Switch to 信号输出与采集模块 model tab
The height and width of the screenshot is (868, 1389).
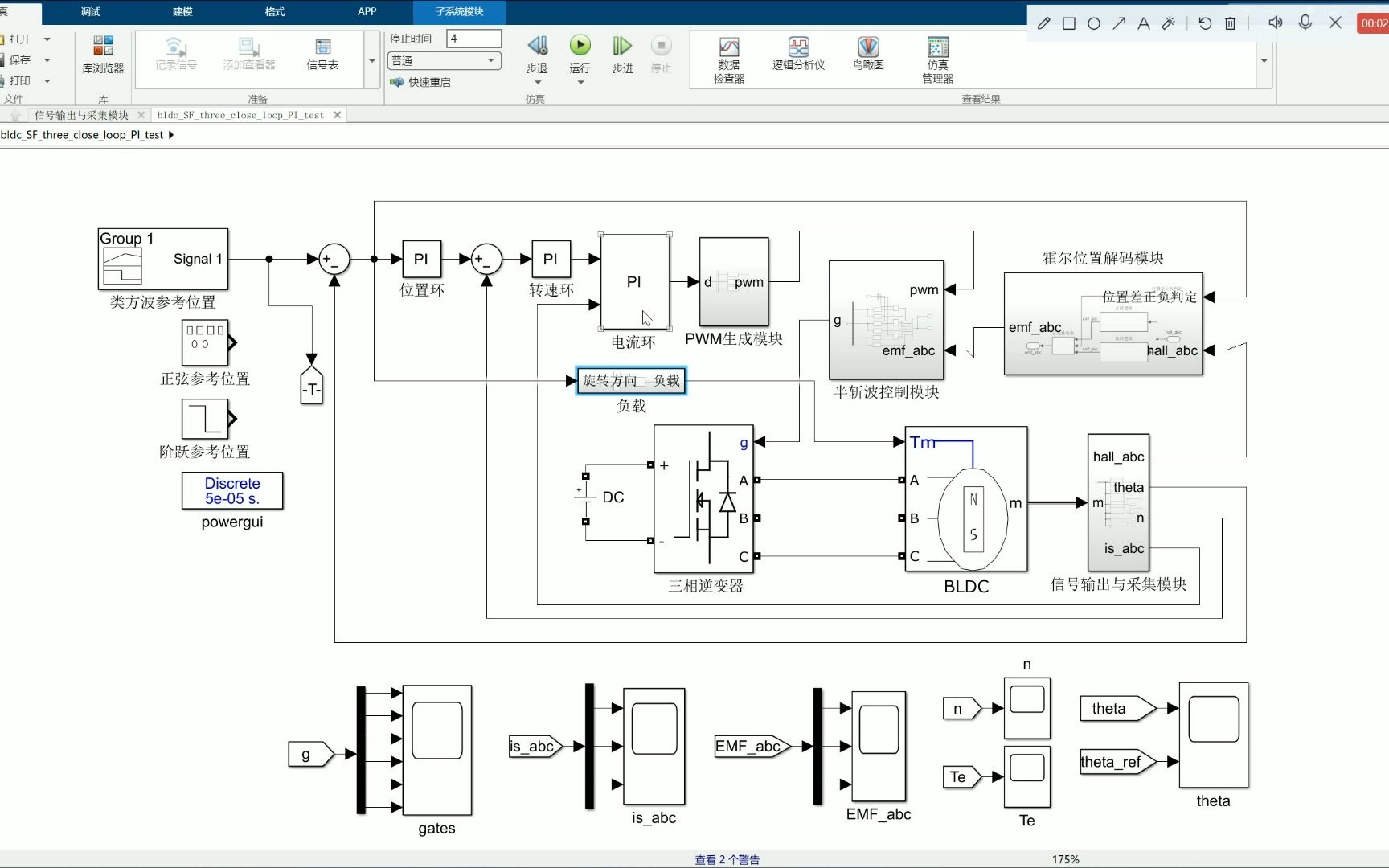tap(81, 115)
